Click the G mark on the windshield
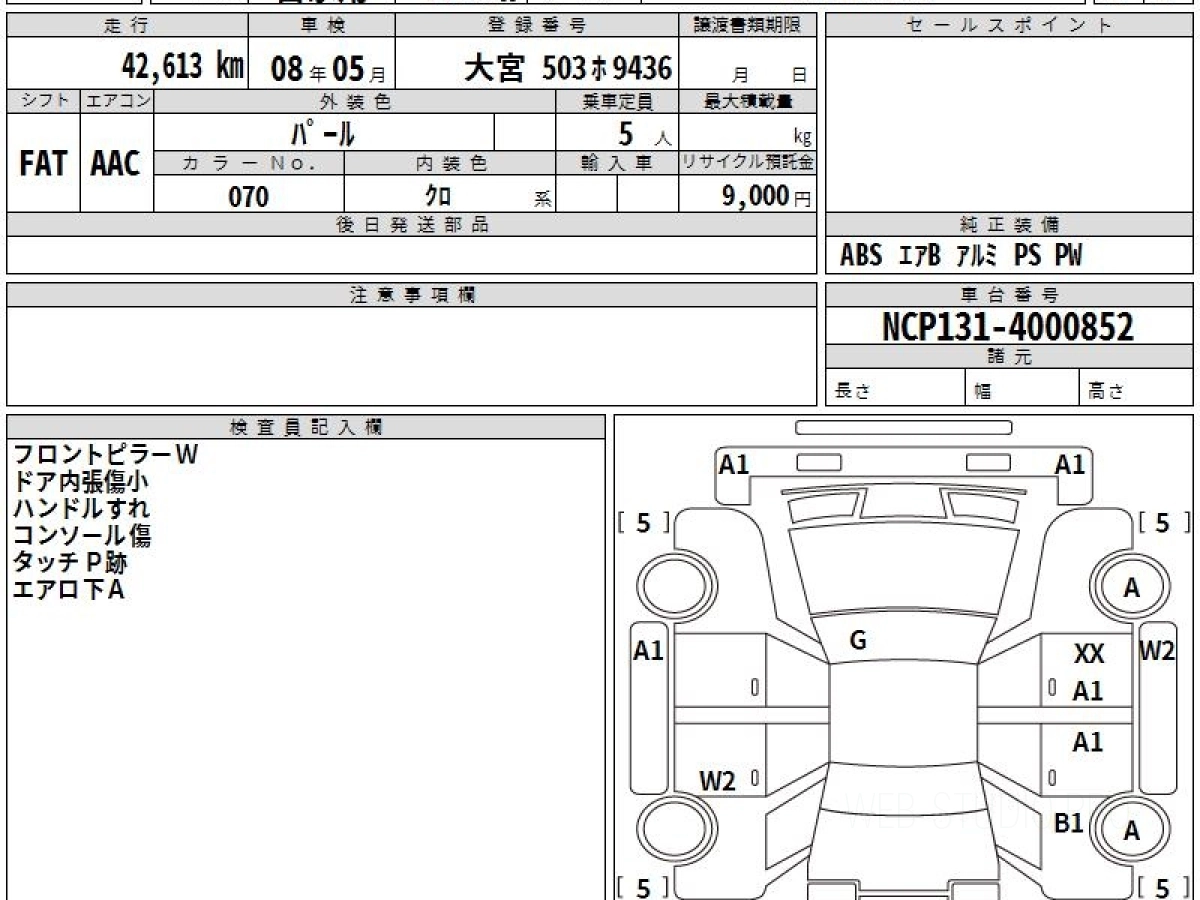 [x=857, y=641]
